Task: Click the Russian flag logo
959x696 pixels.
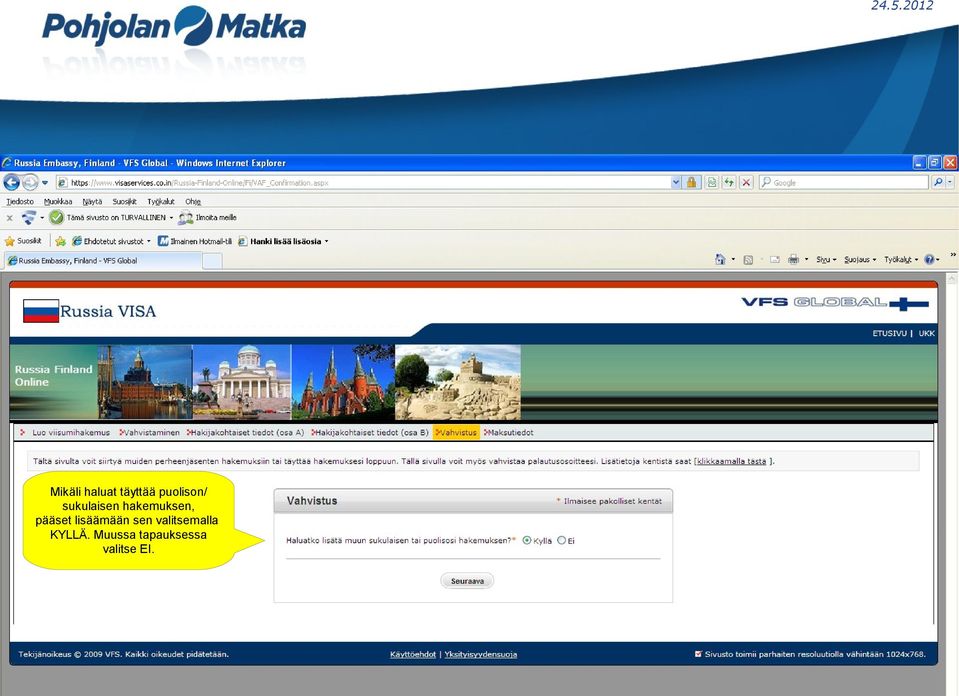Action: [x=41, y=311]
